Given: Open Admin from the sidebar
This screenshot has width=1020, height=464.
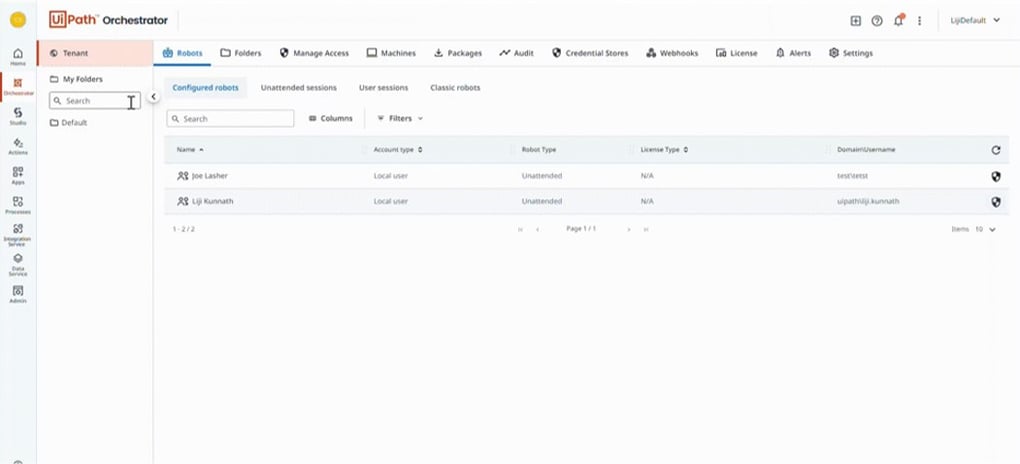Looking at the screenshot, I should pyautogui.click(x=18, y=295).
